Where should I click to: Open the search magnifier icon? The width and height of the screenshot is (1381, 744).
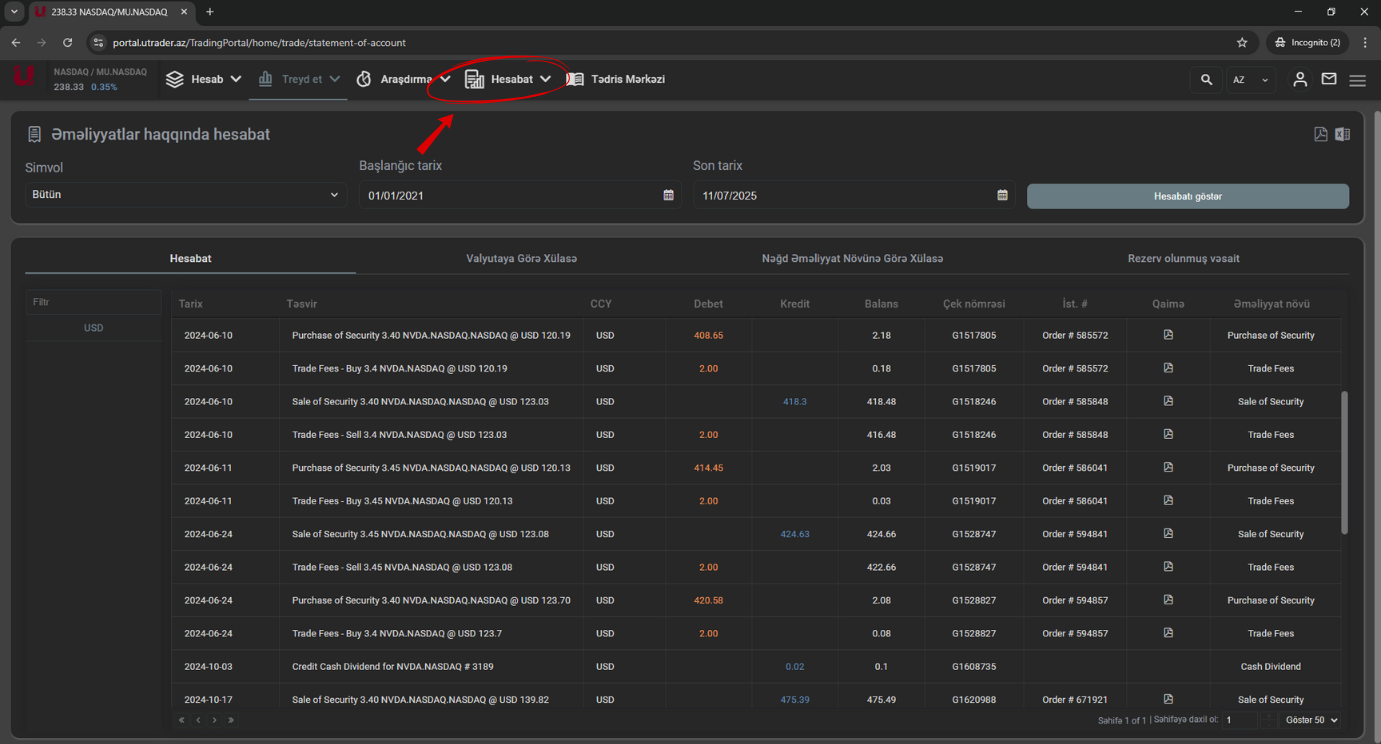coord(1206,80)
